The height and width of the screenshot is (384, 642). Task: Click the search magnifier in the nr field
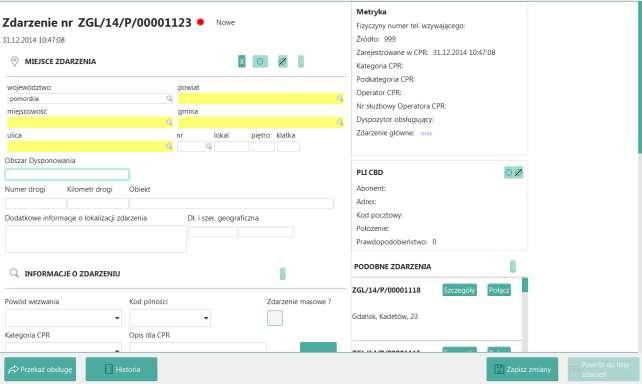click(208, 146)
